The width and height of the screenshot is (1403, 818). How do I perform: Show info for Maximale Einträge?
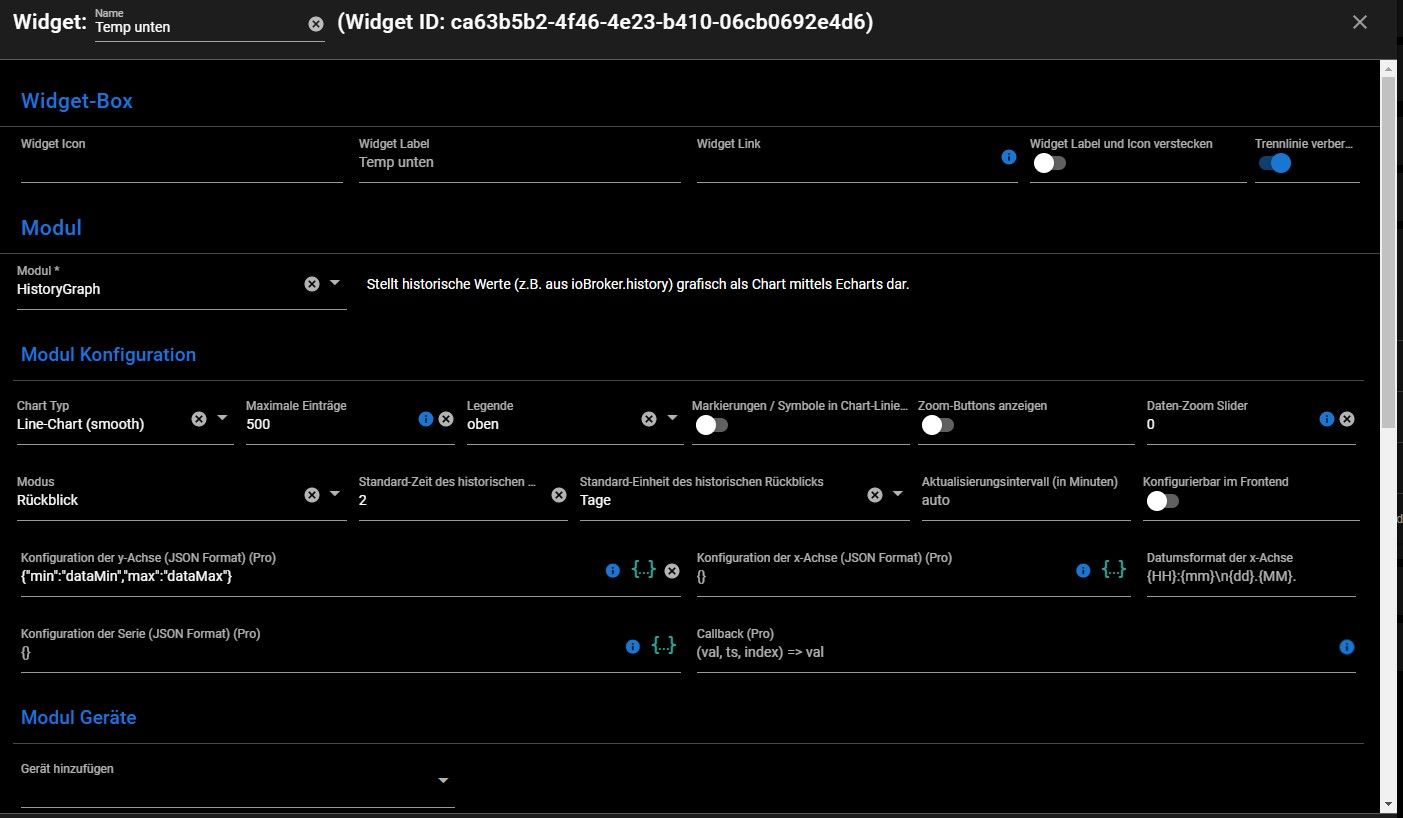(426, 419)
